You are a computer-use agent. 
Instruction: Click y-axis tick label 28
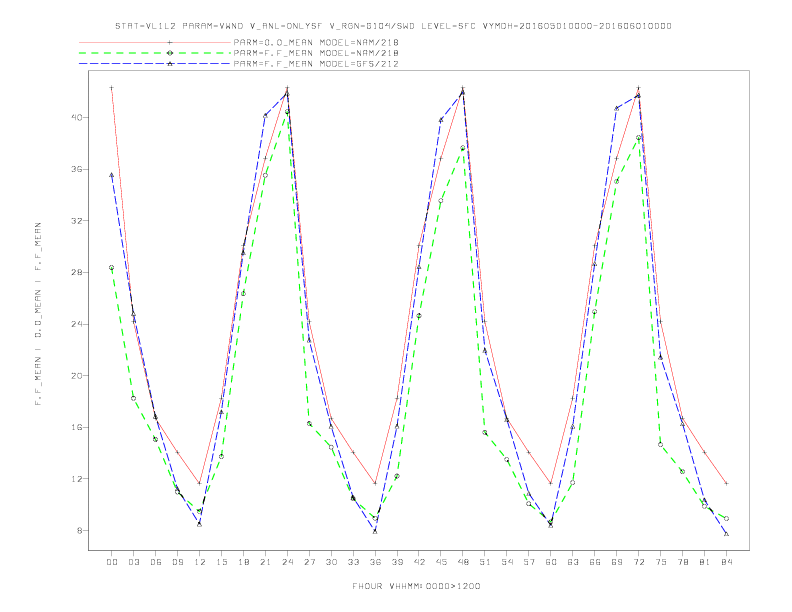(x=78, y=272)
